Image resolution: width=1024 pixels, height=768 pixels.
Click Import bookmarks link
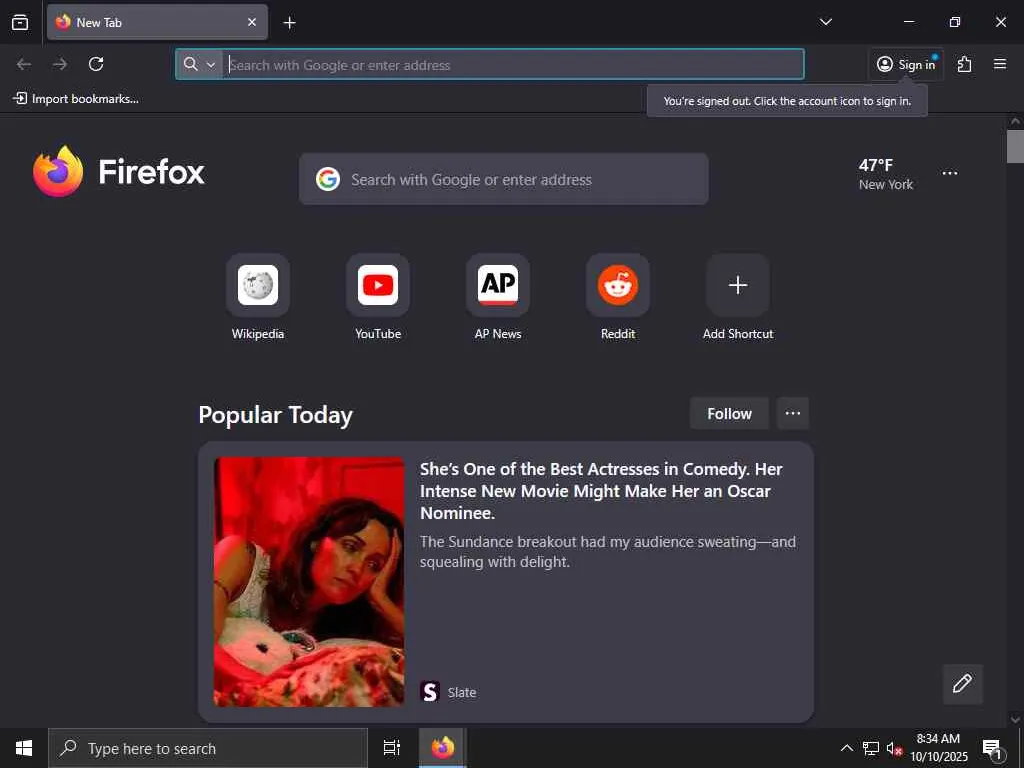[x=76, y=99]
